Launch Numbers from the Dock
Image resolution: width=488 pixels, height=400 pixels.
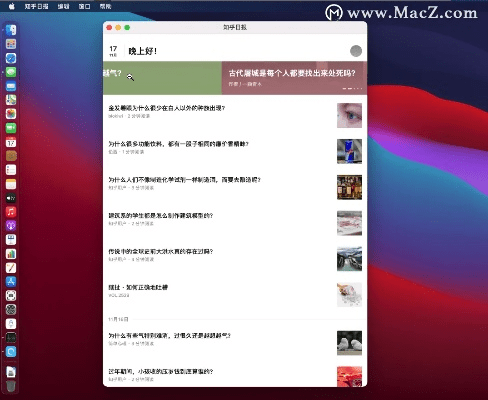pyautogui.click(x=11, y=254)
